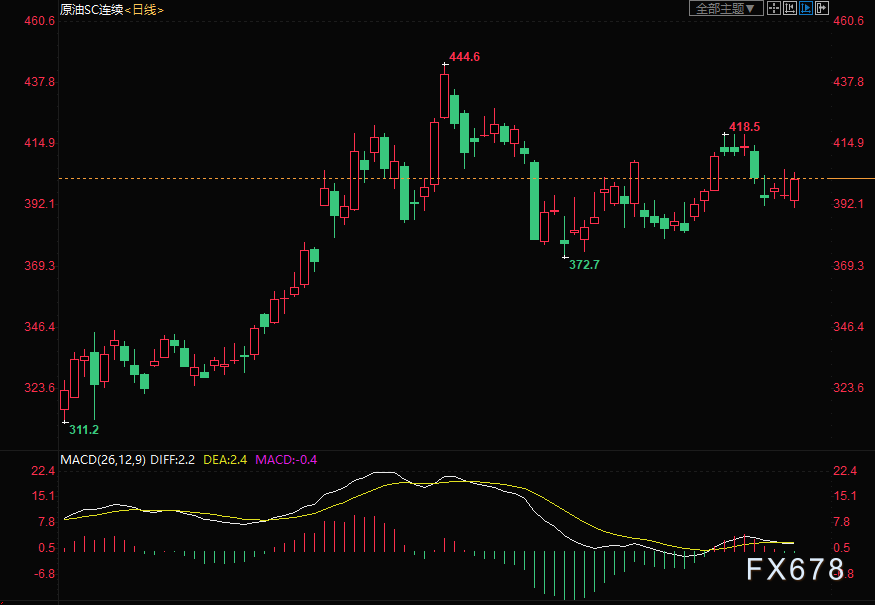Select the tall red candle below 444.6
Viewport: 875px width, 605px height.
pos(445,95)
